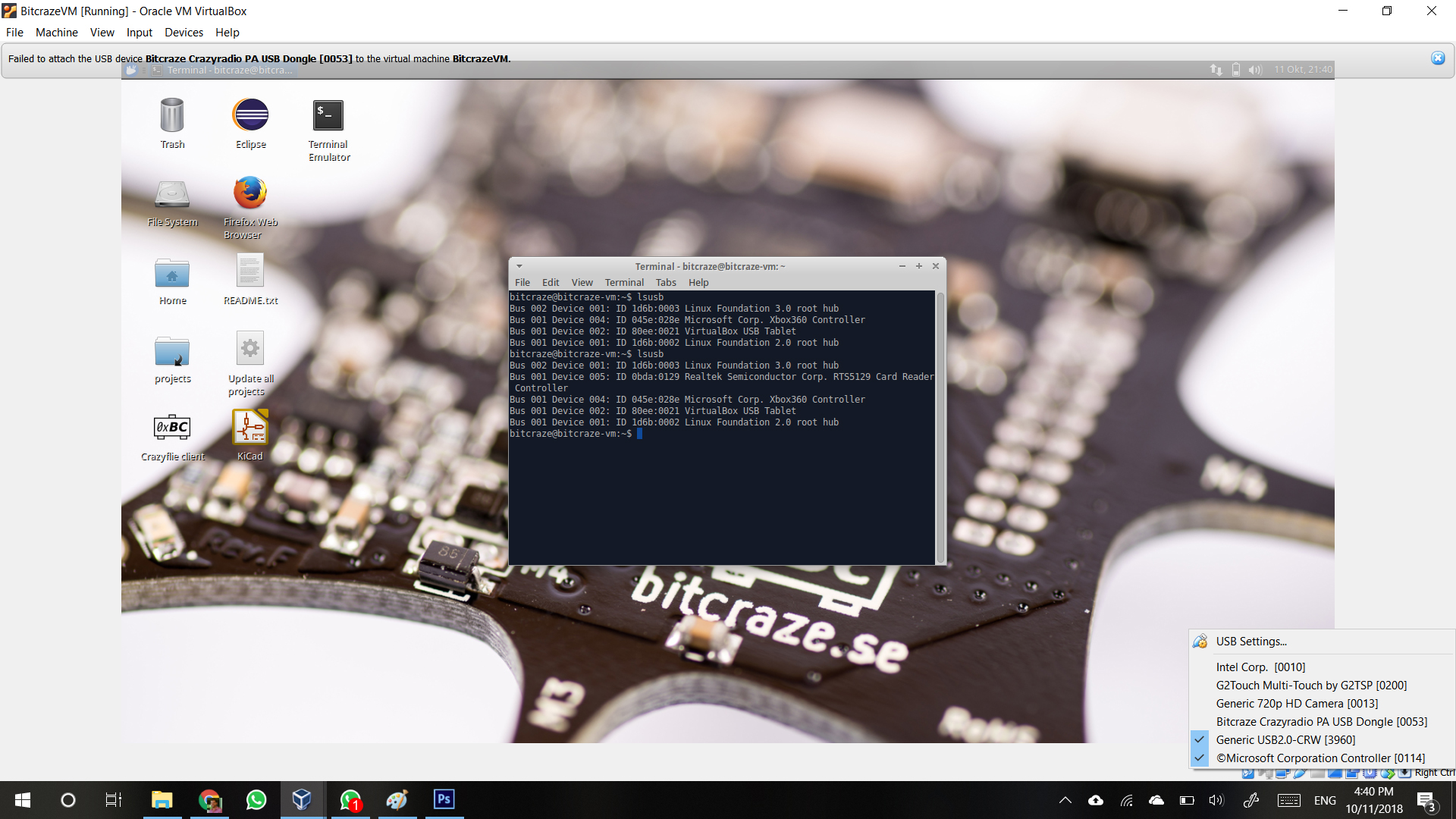This screenshot has width=1456, height=819.
Task: Open the VirtualBox Devices menu
Action: coord(184,33)
